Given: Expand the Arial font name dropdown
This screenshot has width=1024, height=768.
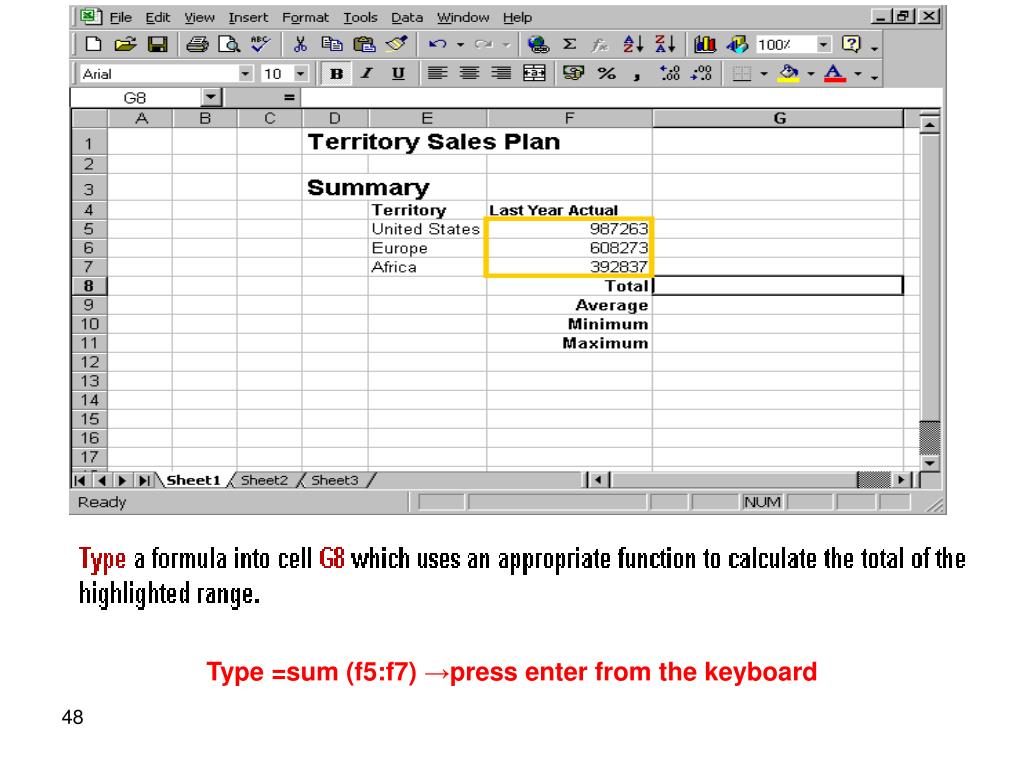Looking at the screenshot, I should pos(245,74).
